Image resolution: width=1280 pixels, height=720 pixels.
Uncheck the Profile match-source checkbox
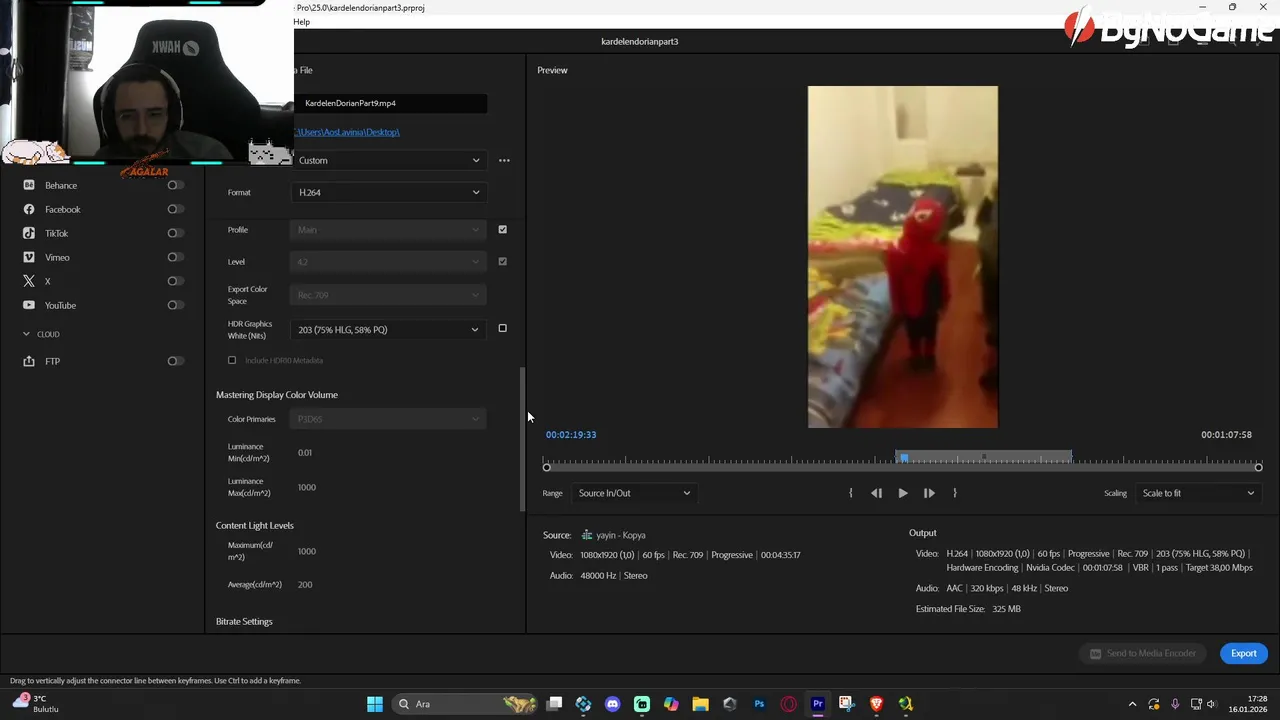502,230
